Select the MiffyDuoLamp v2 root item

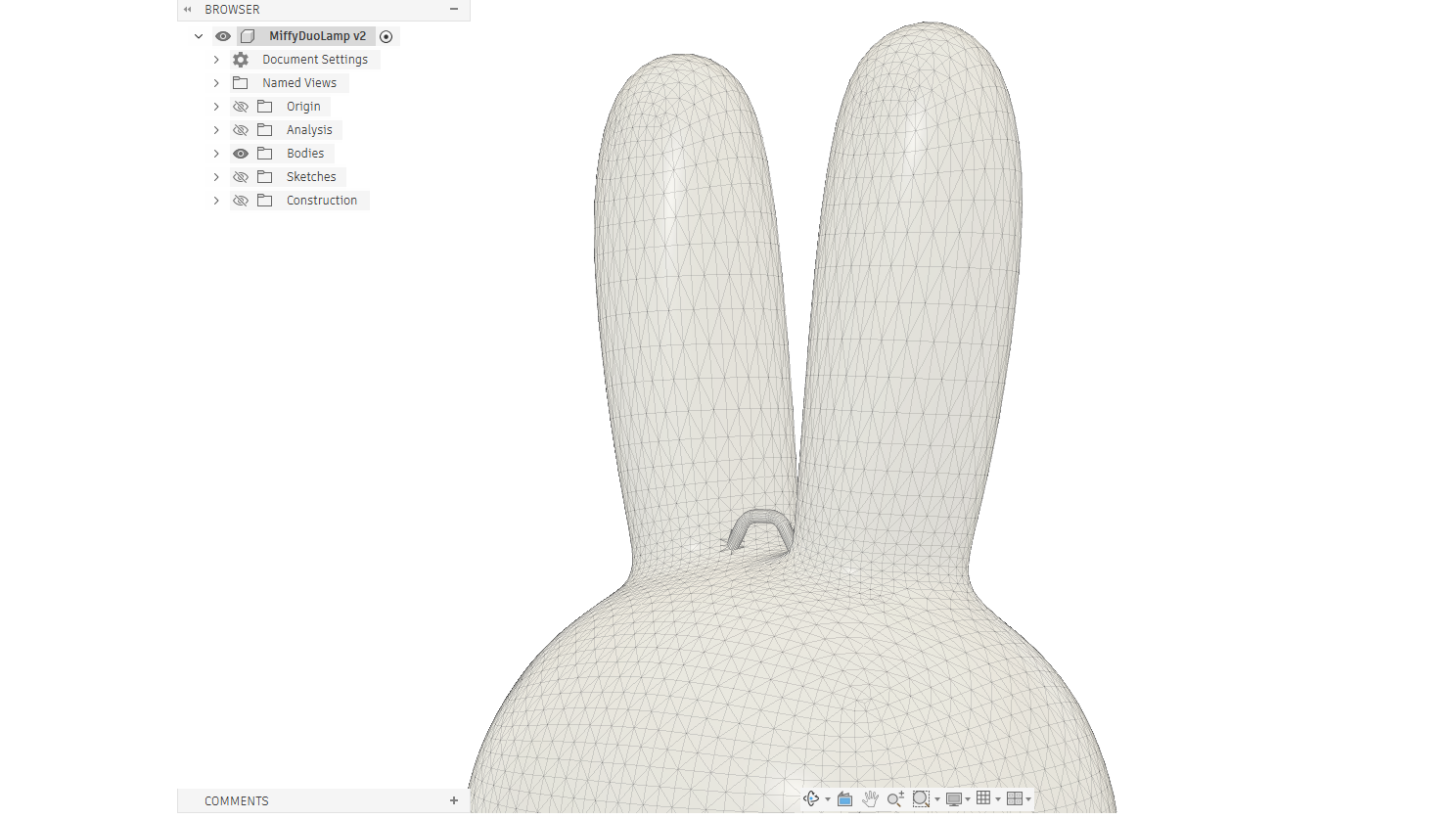[317, 36]
